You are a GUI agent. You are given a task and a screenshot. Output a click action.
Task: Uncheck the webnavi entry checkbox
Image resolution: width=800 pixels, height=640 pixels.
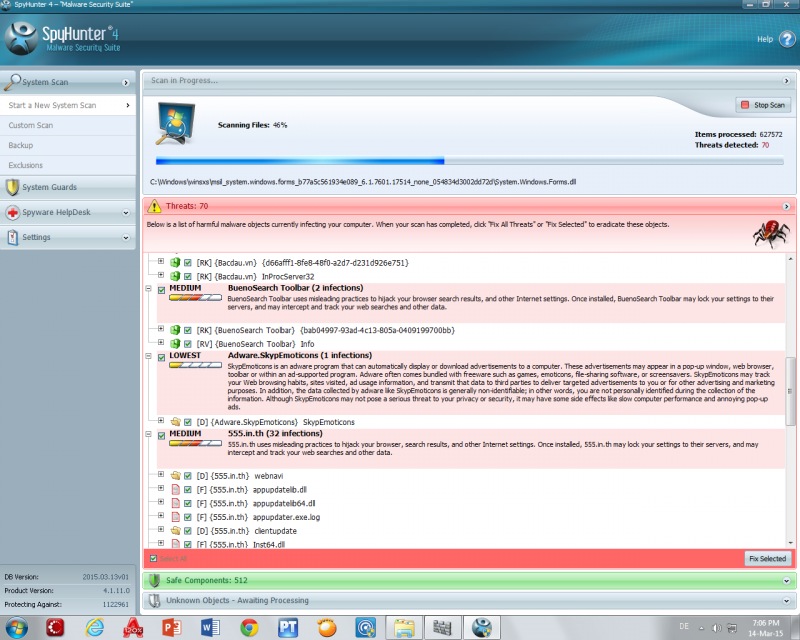click(188, 476)
